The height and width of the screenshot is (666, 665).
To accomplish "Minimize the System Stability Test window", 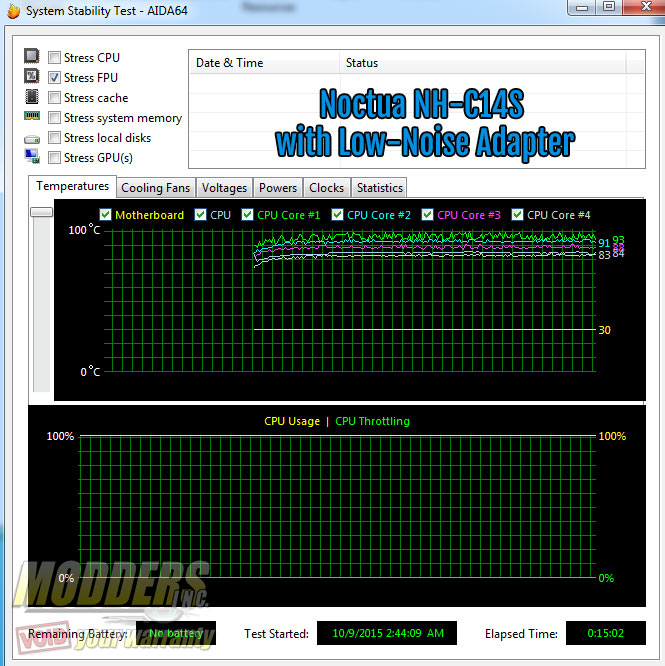I will [582, 7].
